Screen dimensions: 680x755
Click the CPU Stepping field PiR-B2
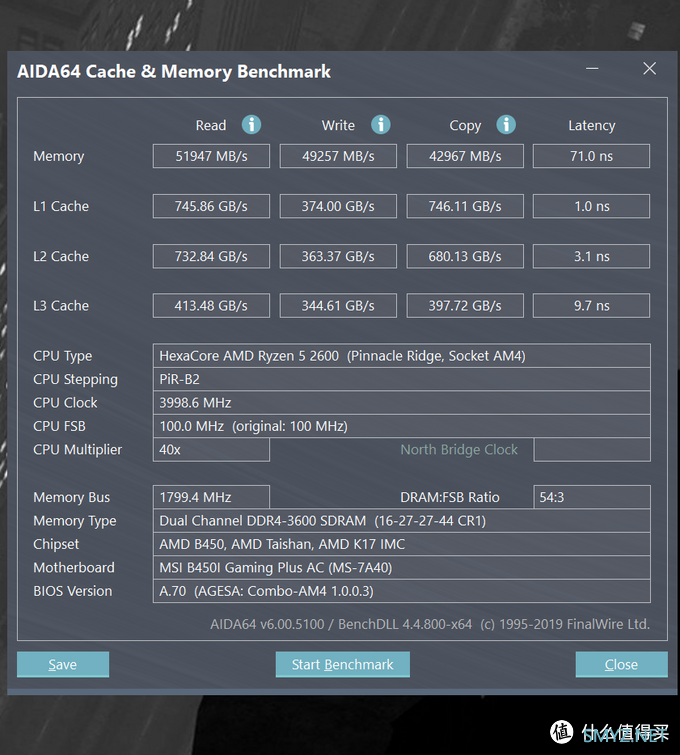coord(402,379)
